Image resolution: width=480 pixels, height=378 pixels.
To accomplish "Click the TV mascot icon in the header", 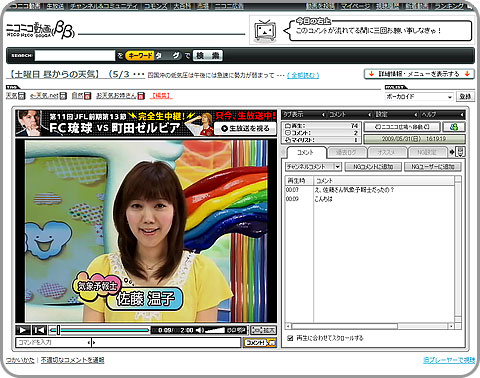I will (265, 31).
